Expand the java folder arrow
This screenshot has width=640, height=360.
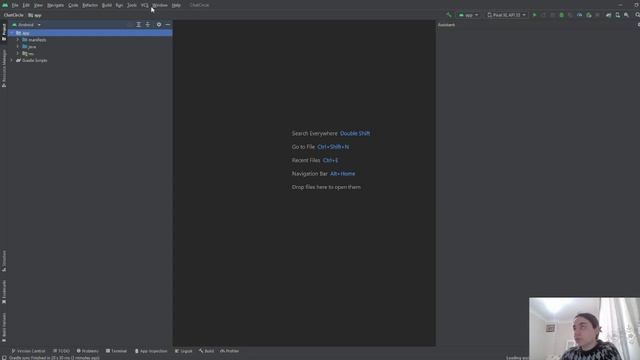(18, 47)
